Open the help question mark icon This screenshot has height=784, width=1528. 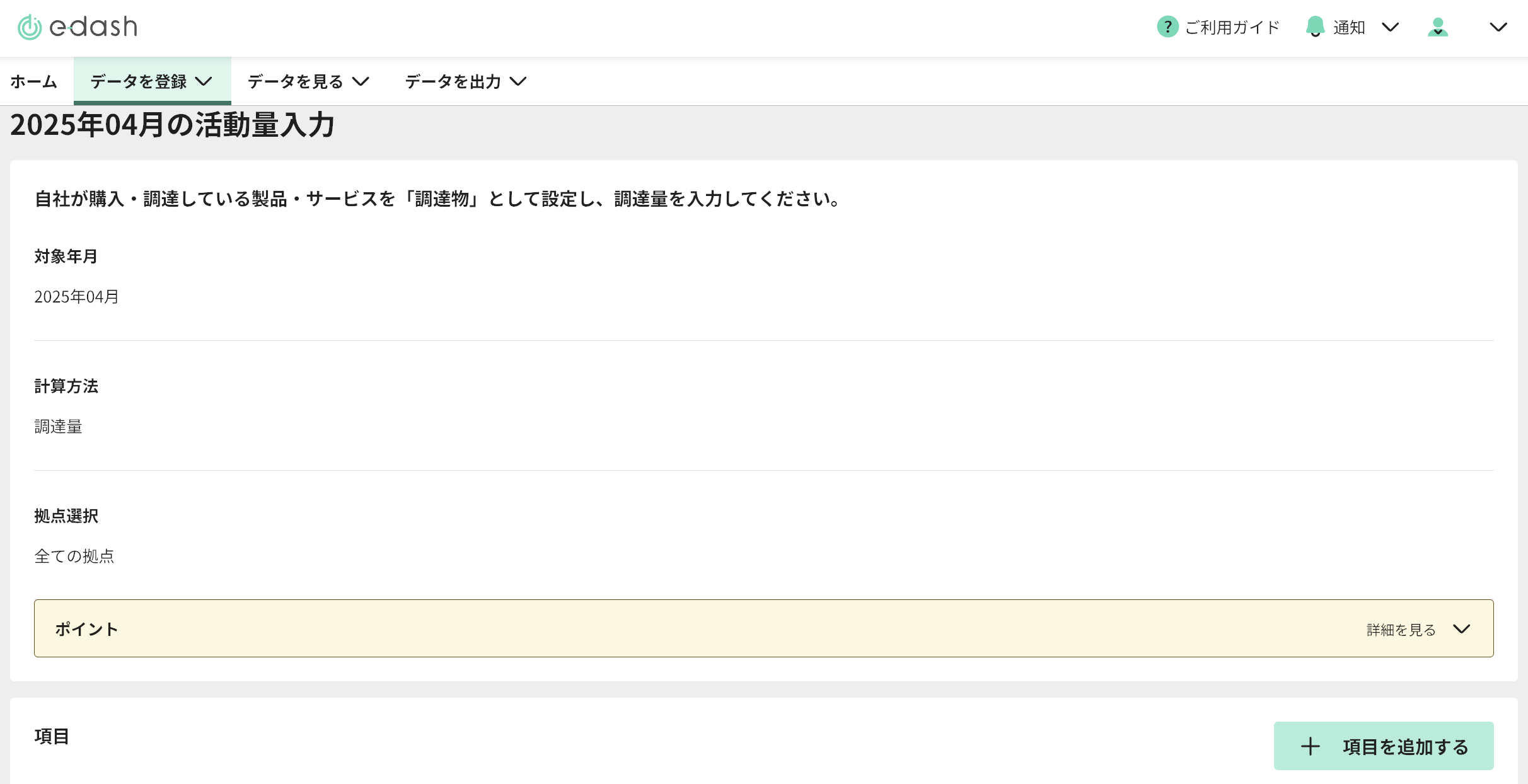point(1167,27)
